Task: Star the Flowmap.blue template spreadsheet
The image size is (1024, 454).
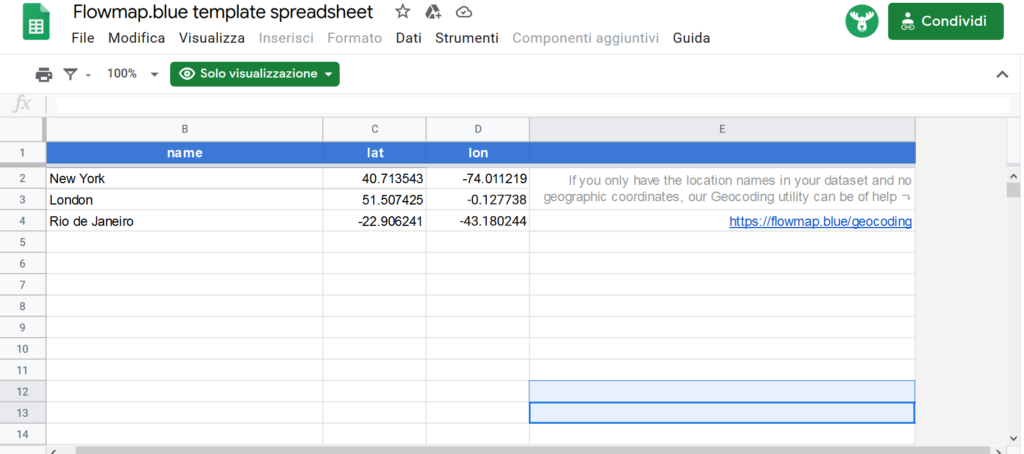Action: click(402, 12)
